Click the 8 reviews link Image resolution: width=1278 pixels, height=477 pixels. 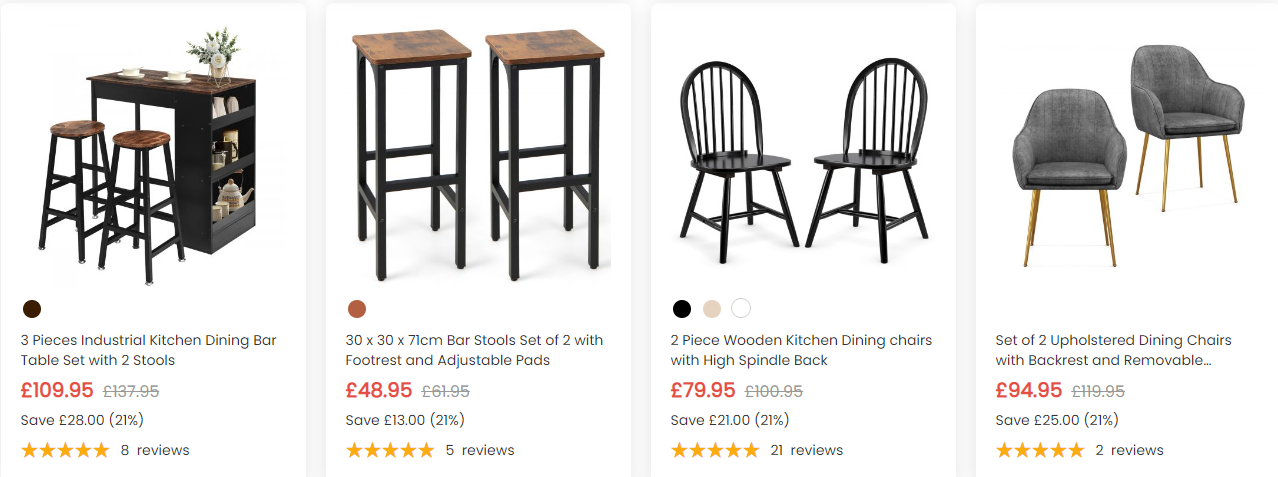click(x=155, y=450)
